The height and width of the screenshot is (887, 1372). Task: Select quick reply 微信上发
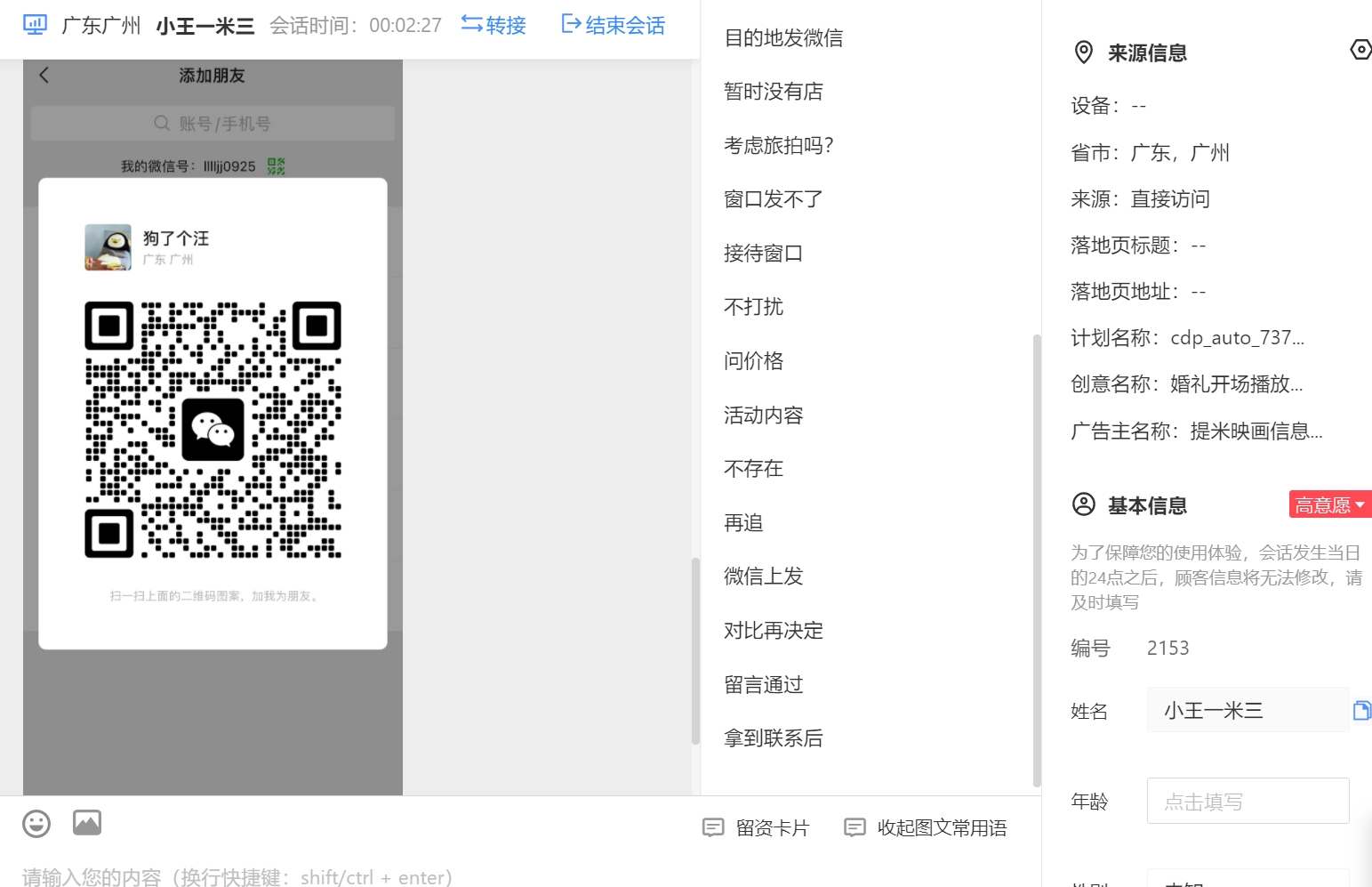click(764, 577)
